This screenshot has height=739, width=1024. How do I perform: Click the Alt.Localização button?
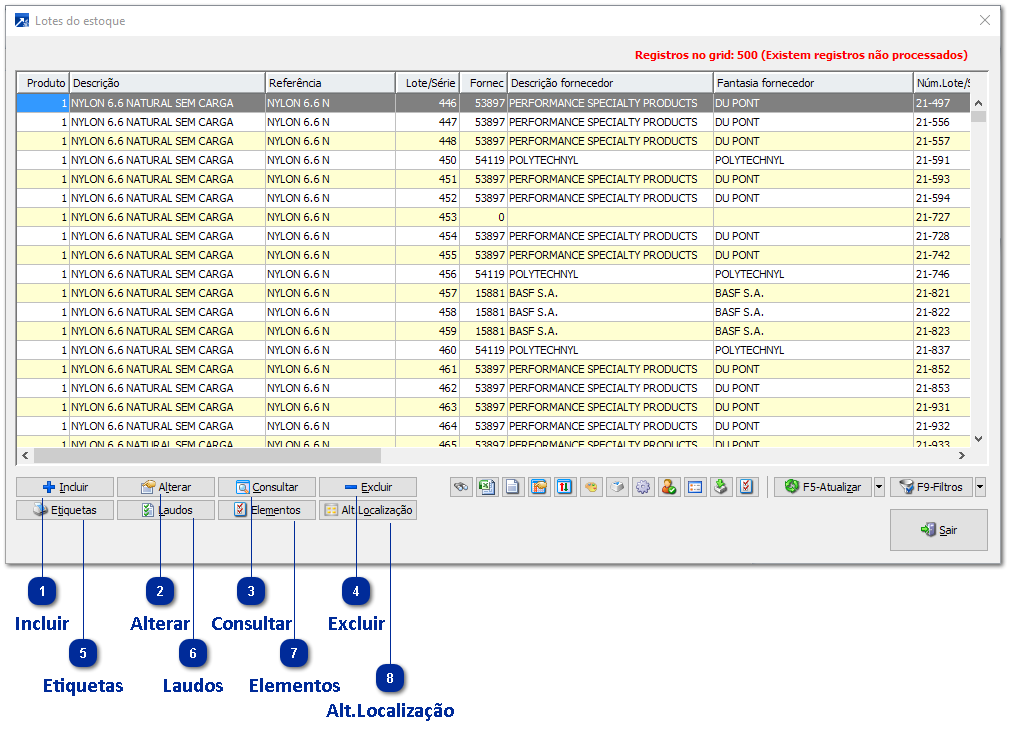[x=367, y=510]
